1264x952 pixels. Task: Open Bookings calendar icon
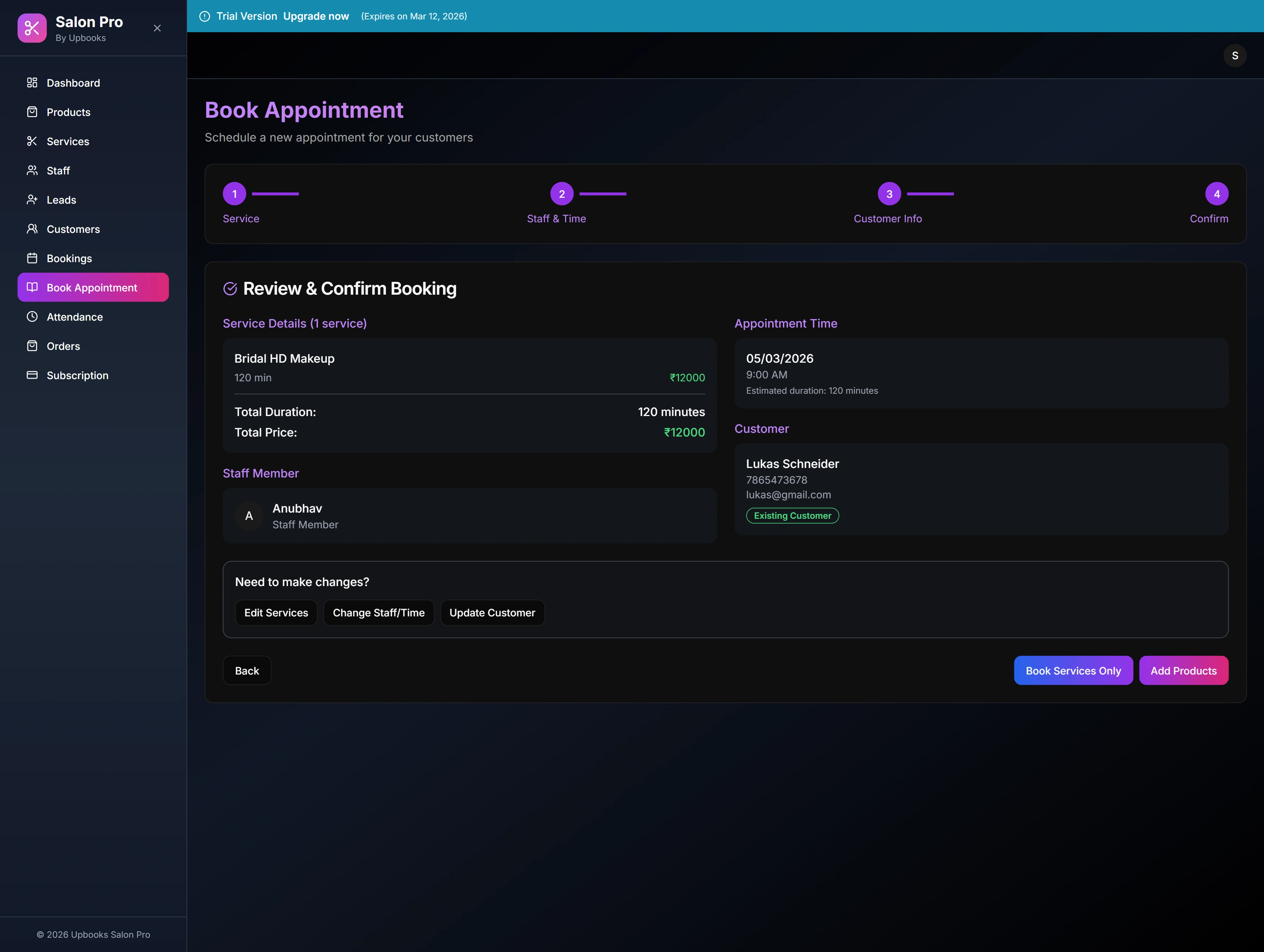[33, 258]
